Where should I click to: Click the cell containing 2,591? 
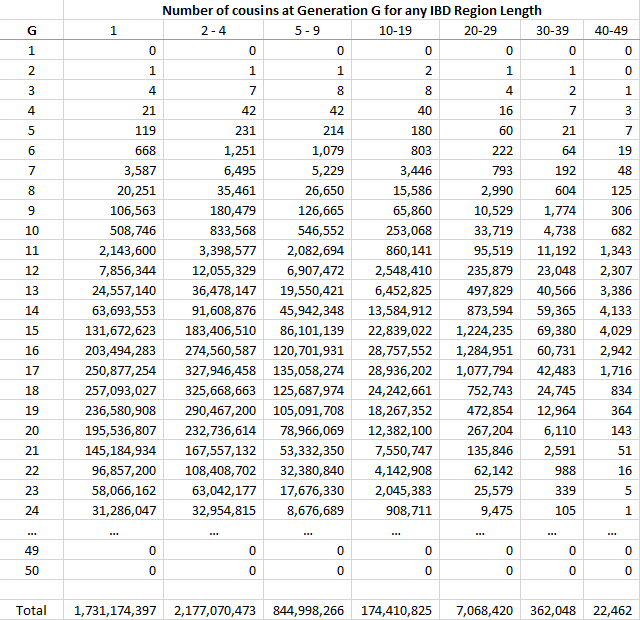coord(552,450)
